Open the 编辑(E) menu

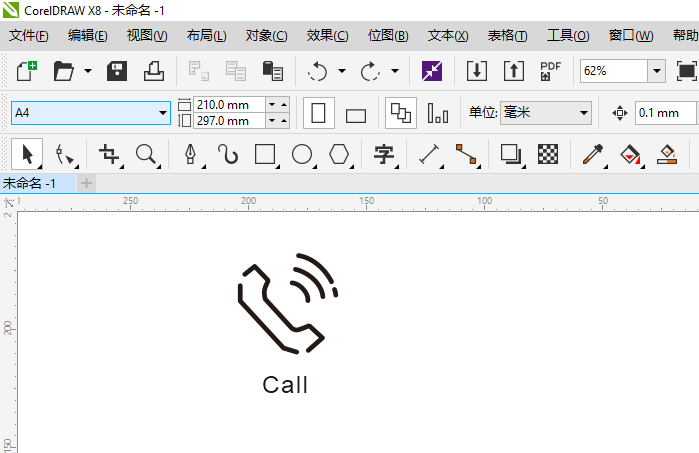tap(87, 35)
